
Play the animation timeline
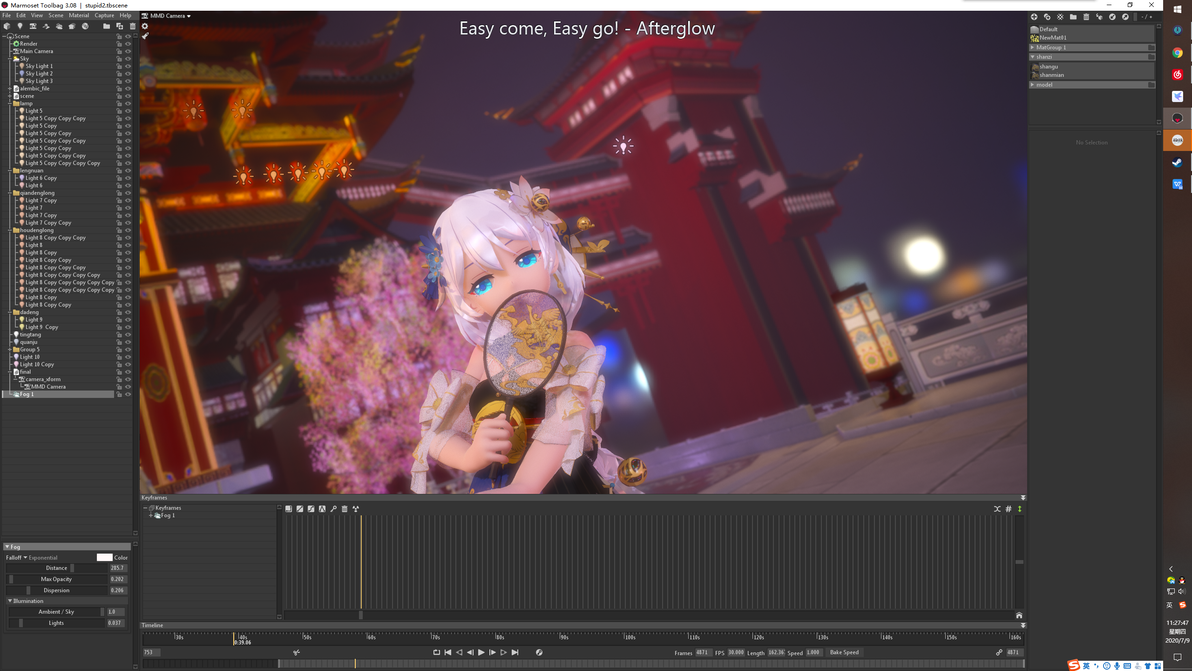pos(481,652)
